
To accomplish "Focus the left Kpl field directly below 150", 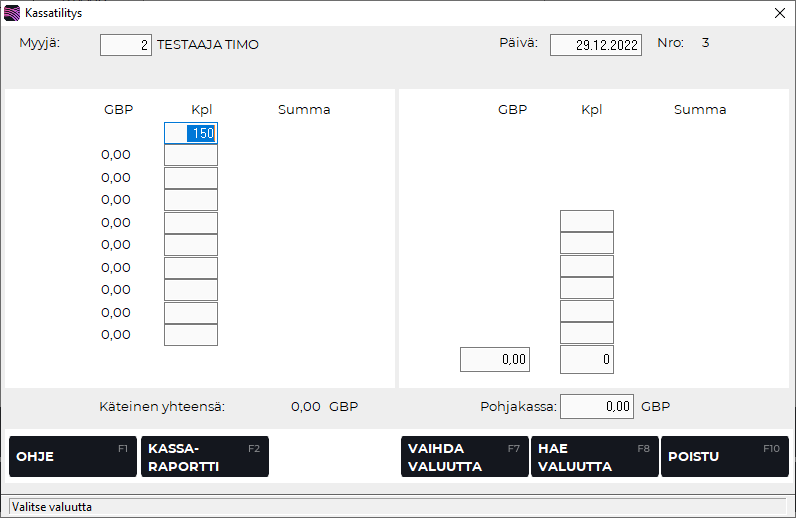I will pos(190,155).
